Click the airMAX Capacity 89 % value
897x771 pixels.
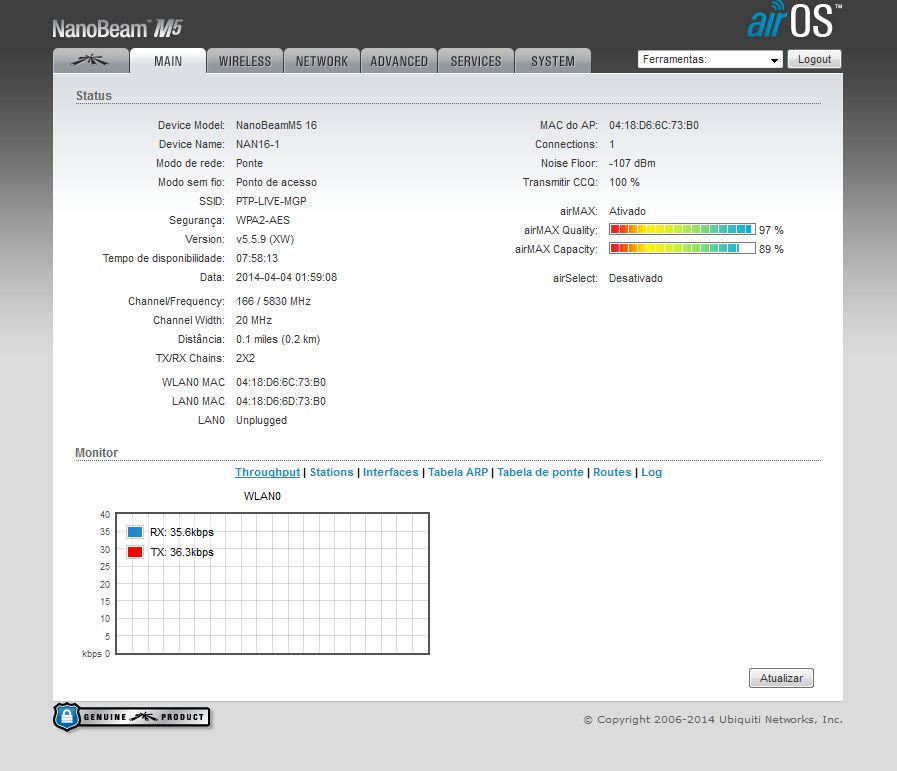pyautogui.click(x=771, y=249)
